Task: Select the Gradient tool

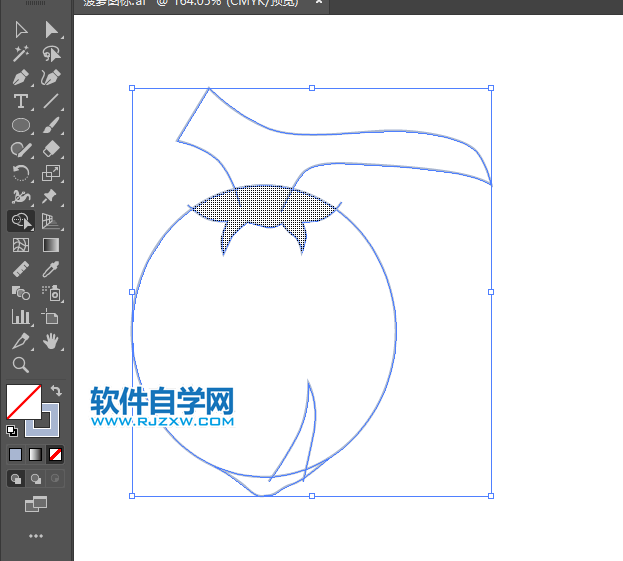Action: pyautogui.click(x=51, y=245)
